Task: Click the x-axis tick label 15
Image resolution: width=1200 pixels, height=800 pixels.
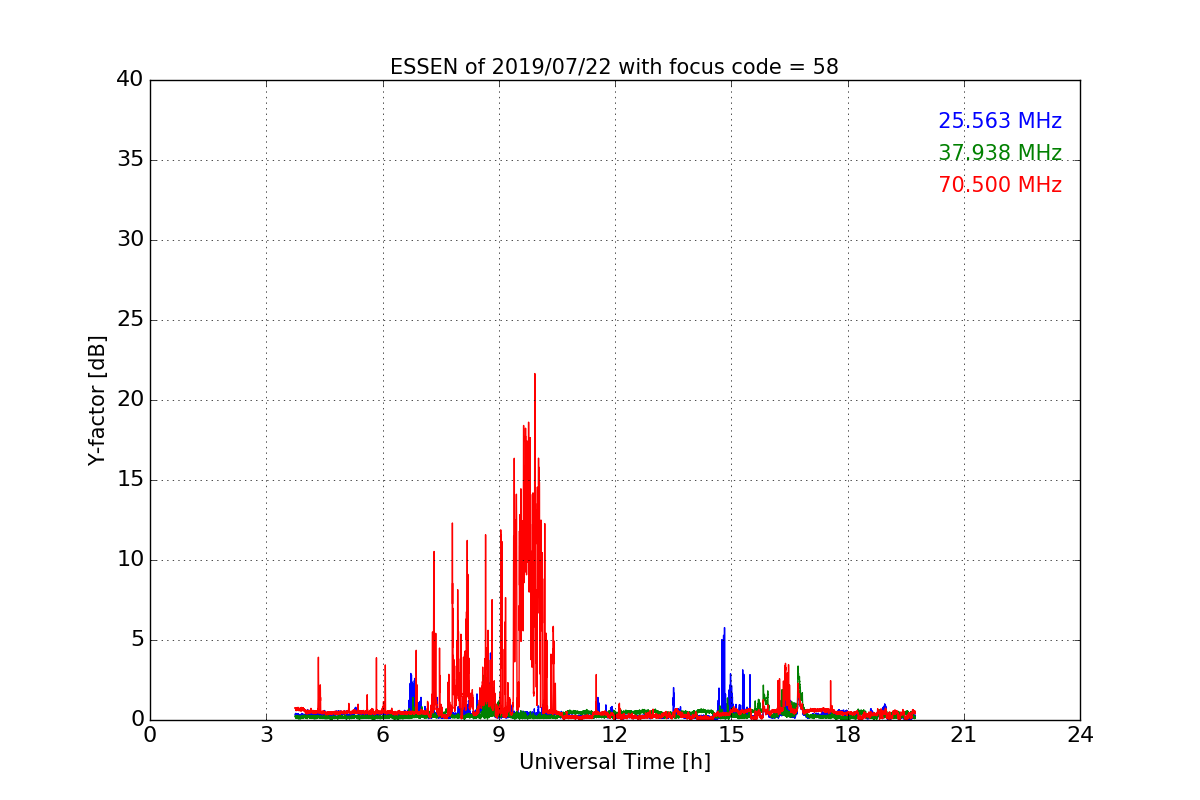Action: point(731,734)
